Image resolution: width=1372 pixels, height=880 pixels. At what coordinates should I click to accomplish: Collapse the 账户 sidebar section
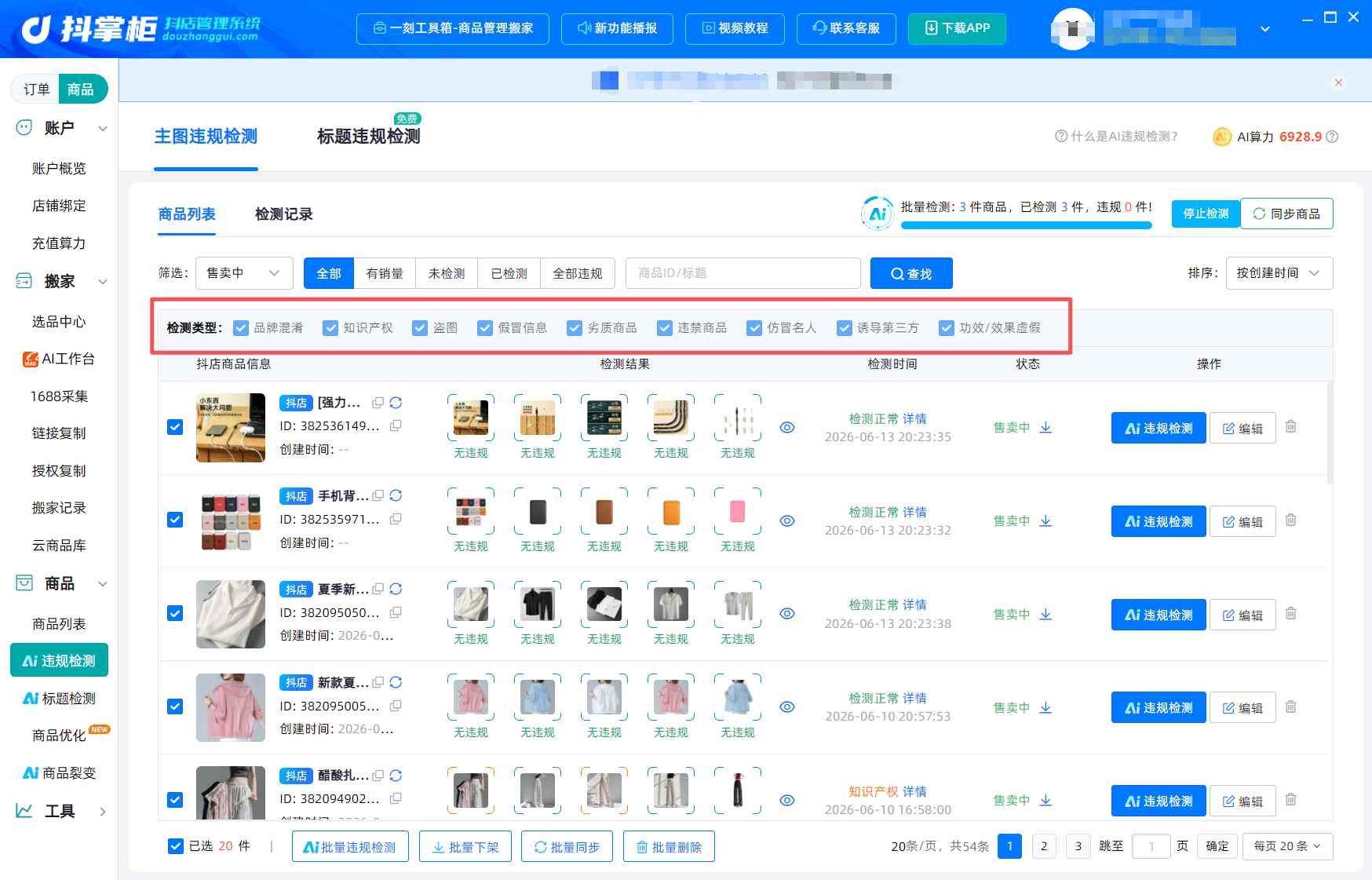[103, 128]
